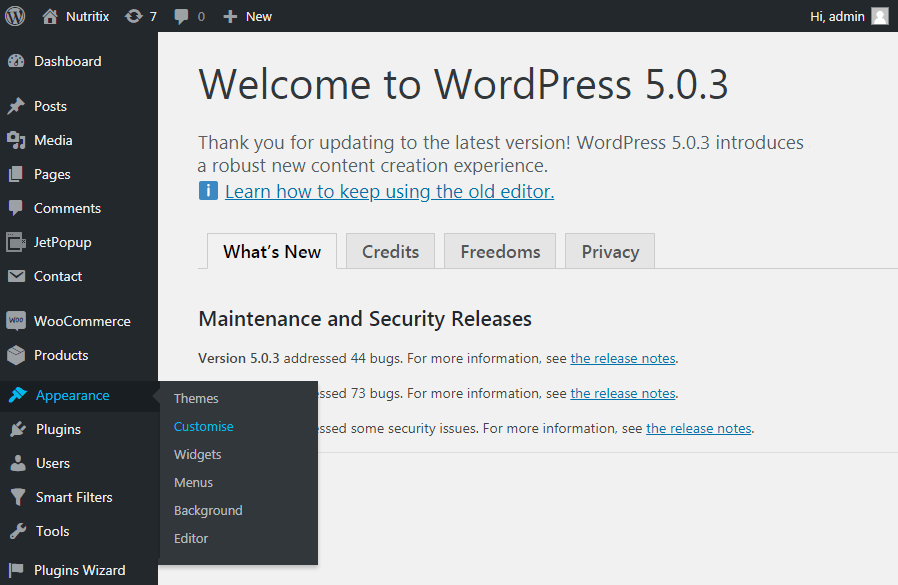This screenshot has height=585, width=898.
Task: Switch to What's New tab
Action: click(272, 251)
